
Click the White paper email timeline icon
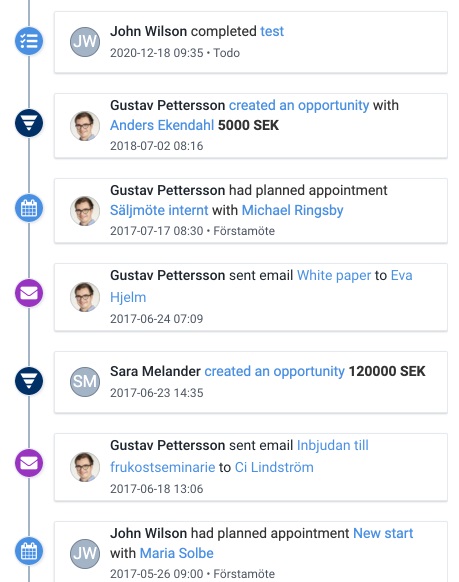coord(29,293)
